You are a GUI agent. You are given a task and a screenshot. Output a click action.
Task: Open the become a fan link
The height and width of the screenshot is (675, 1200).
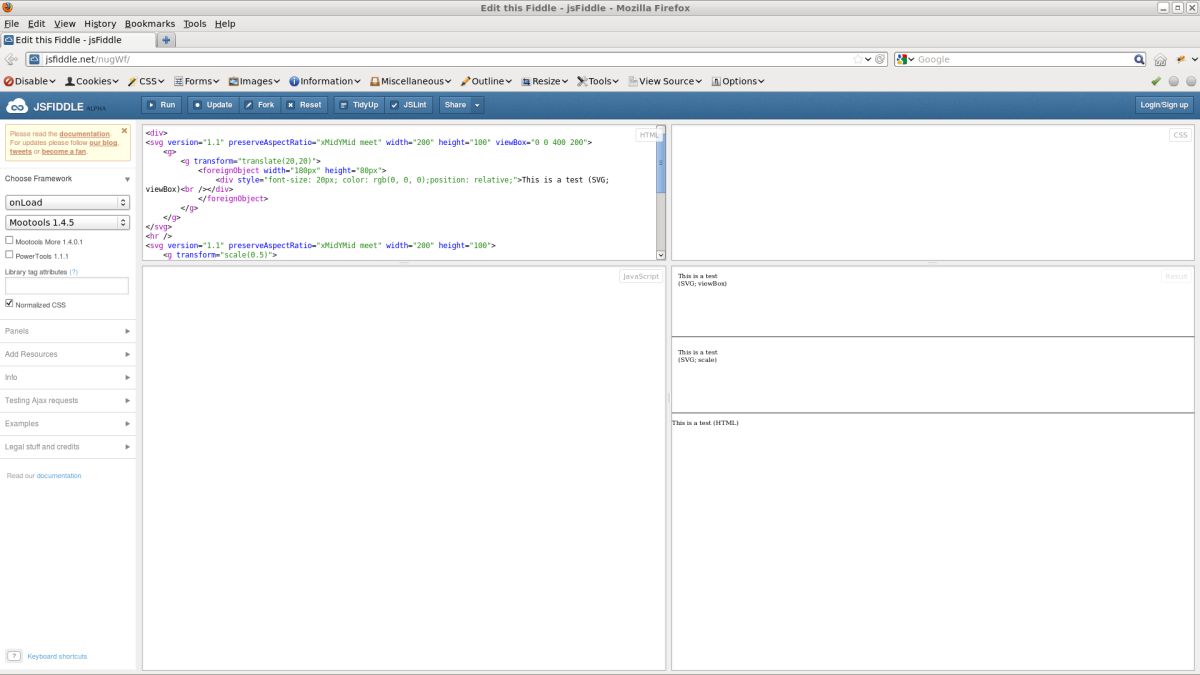[x=64, y=152]
